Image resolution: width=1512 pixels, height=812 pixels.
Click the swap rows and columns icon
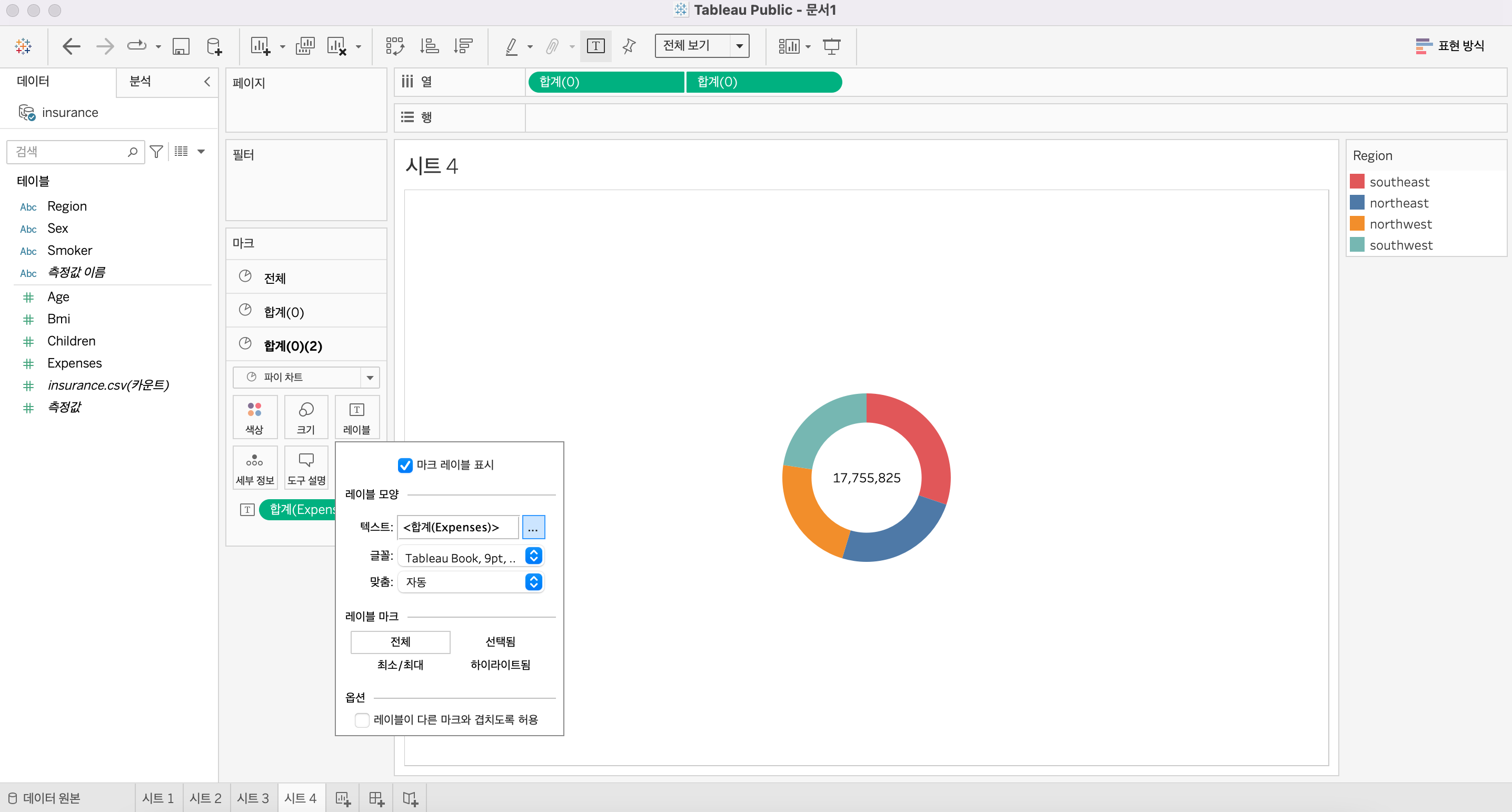pos(394,46)
